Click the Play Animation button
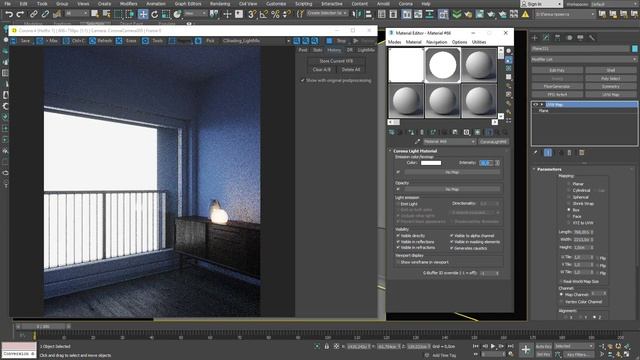 coord(493,346)
